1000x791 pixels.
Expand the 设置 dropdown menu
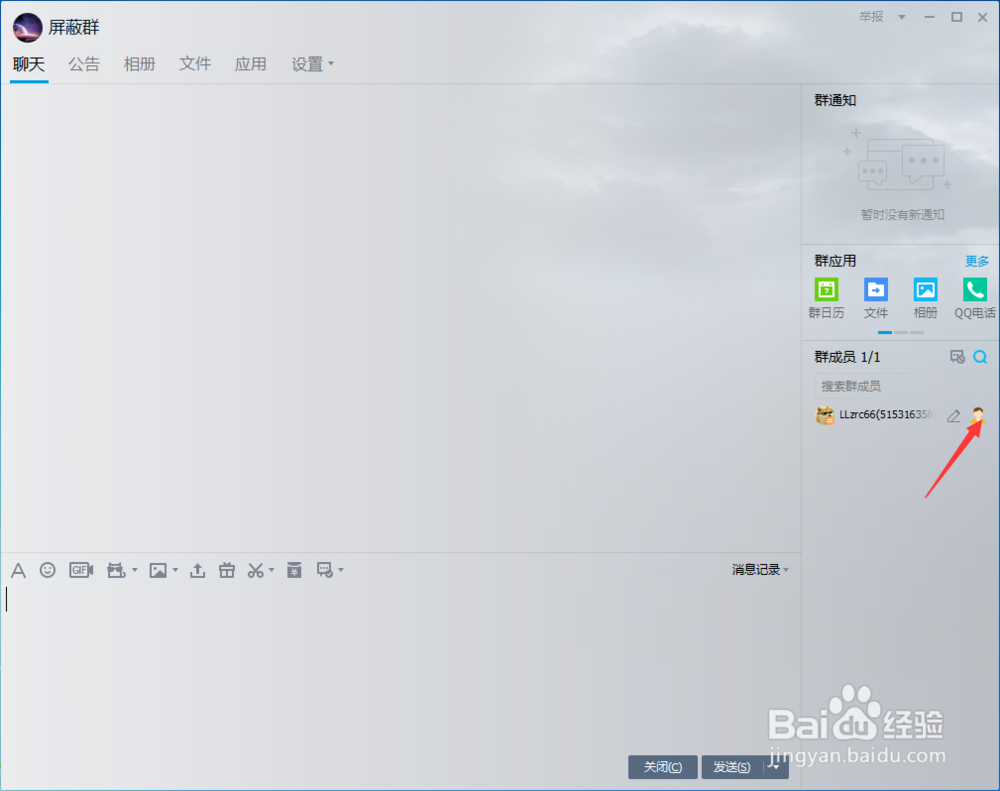(x=312, y=64)
